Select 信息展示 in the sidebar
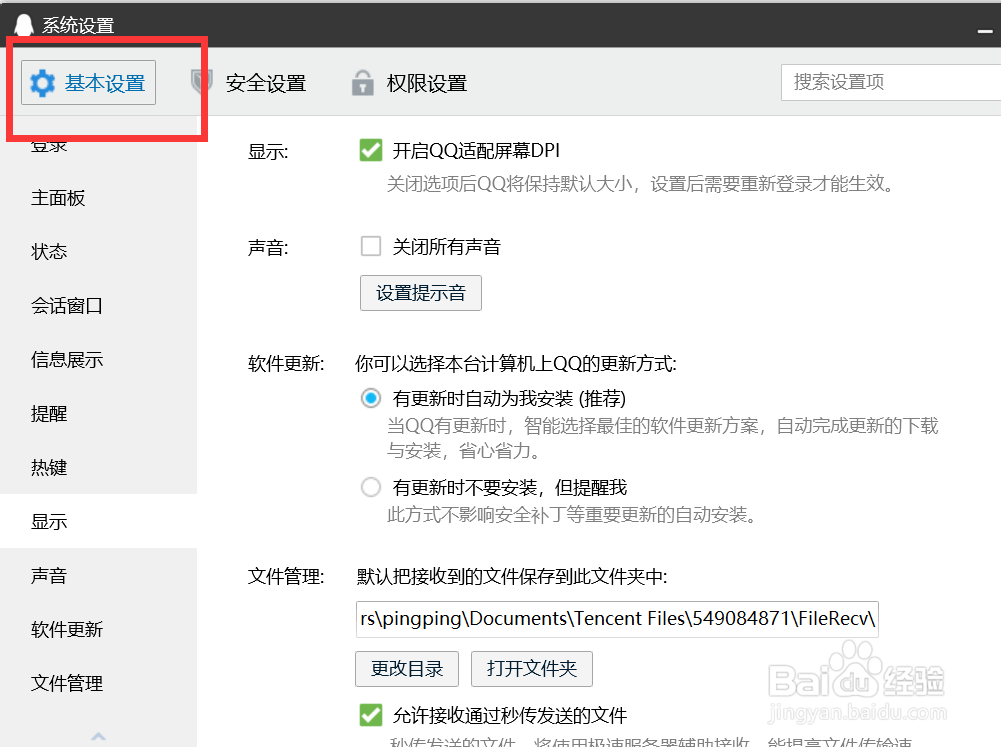 98,359
